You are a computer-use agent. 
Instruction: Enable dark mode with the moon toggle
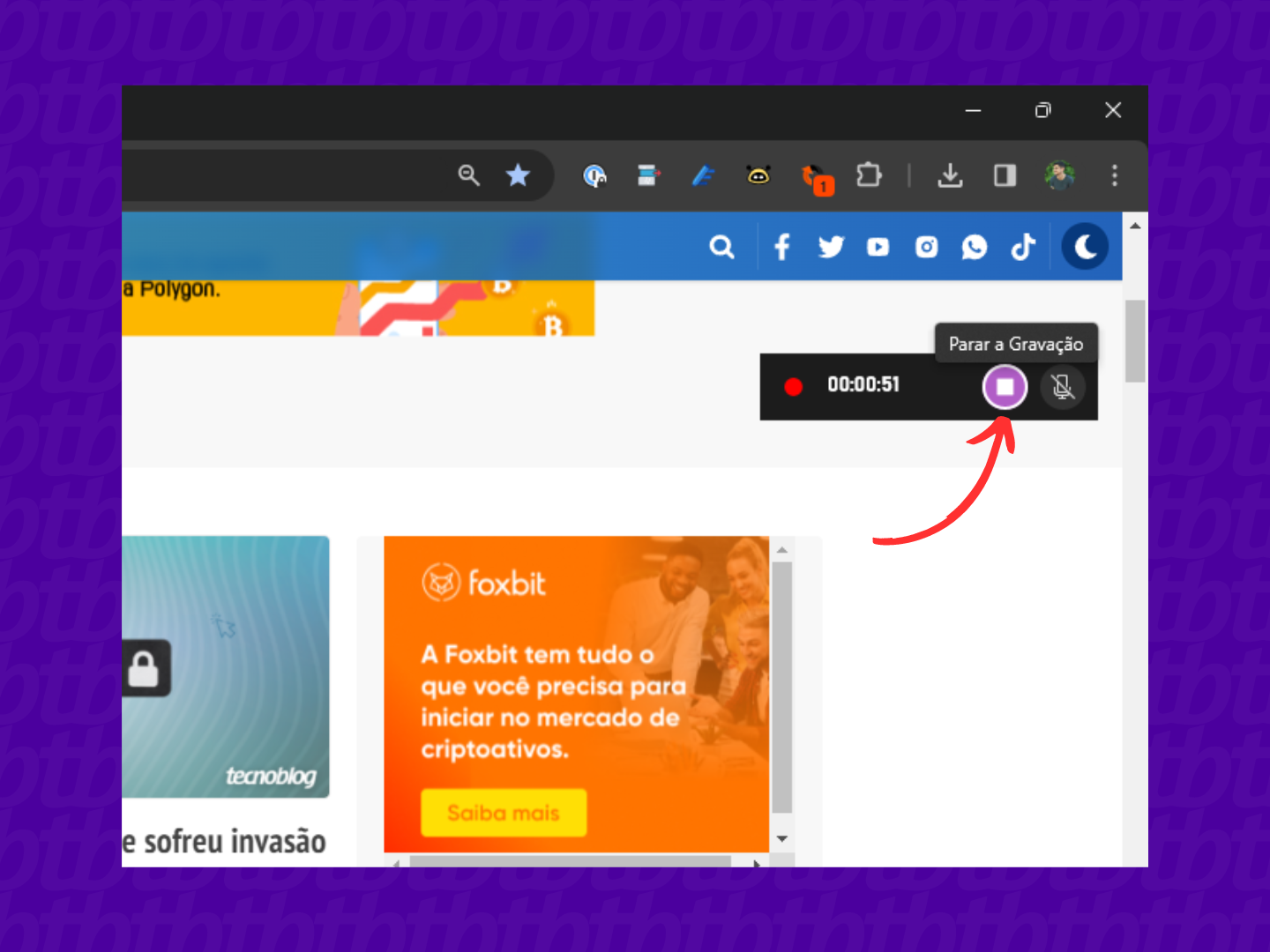(x=1085, y=246)
